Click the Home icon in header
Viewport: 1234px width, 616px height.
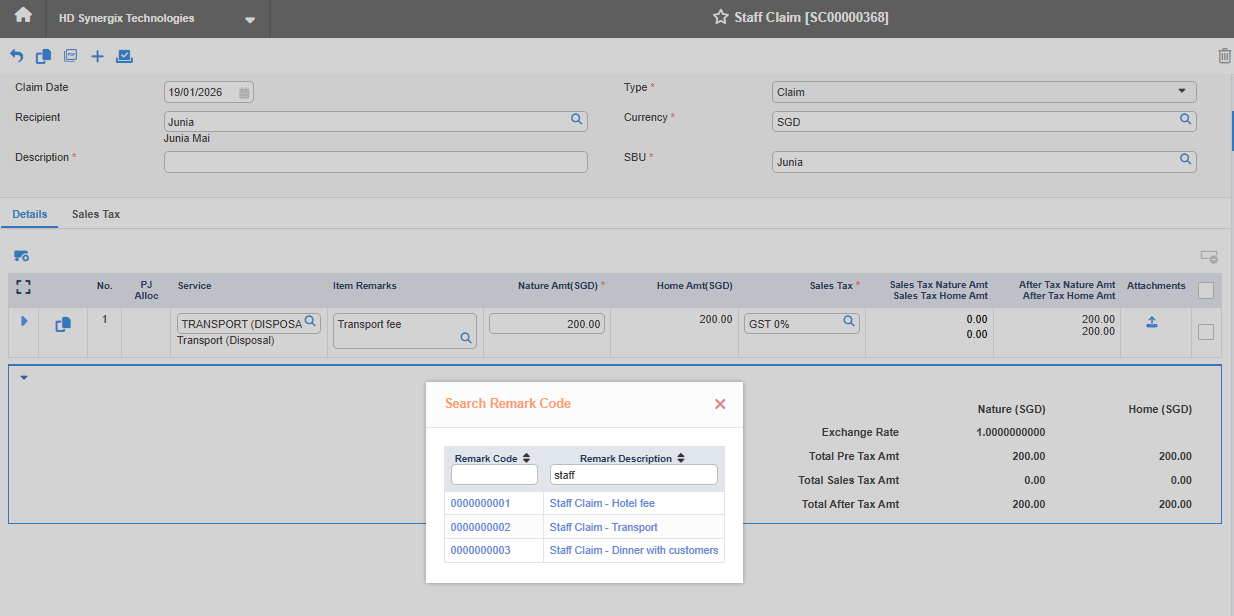click(x=23, y=17)
